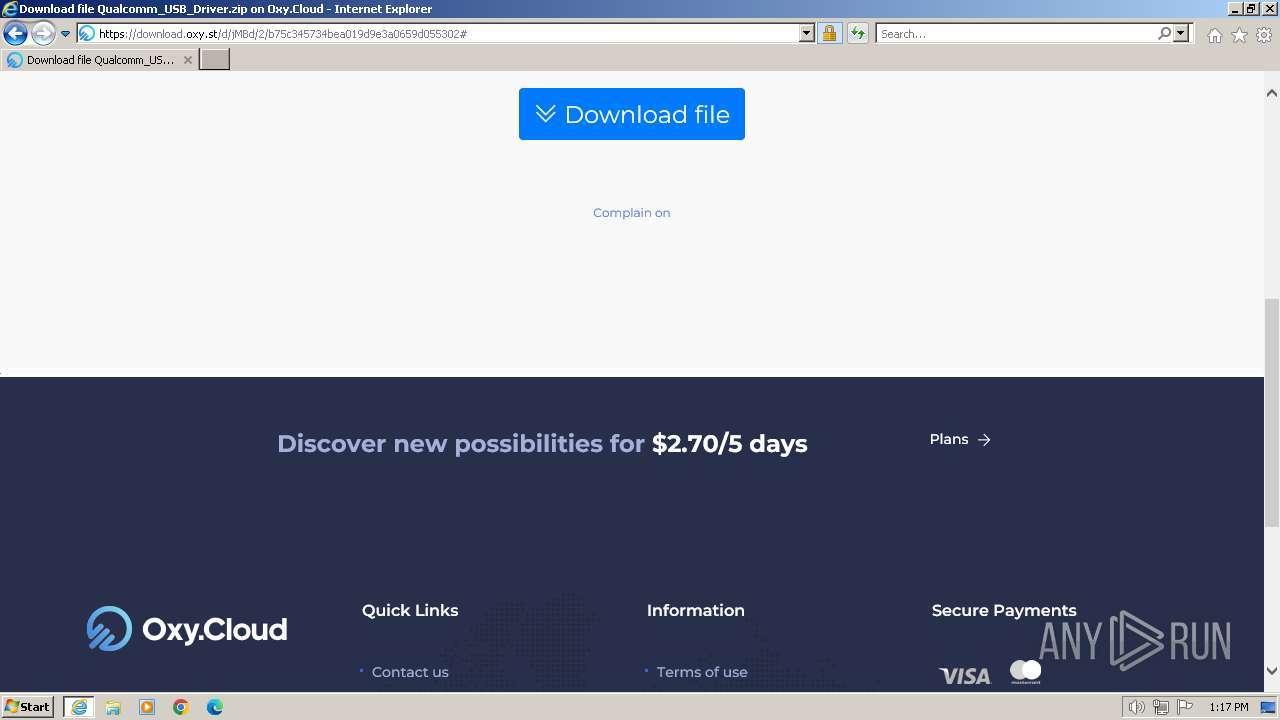Expand the address bar autocomplete dropdown
The image size is (1280, 720).
click(x=807, y=34)
